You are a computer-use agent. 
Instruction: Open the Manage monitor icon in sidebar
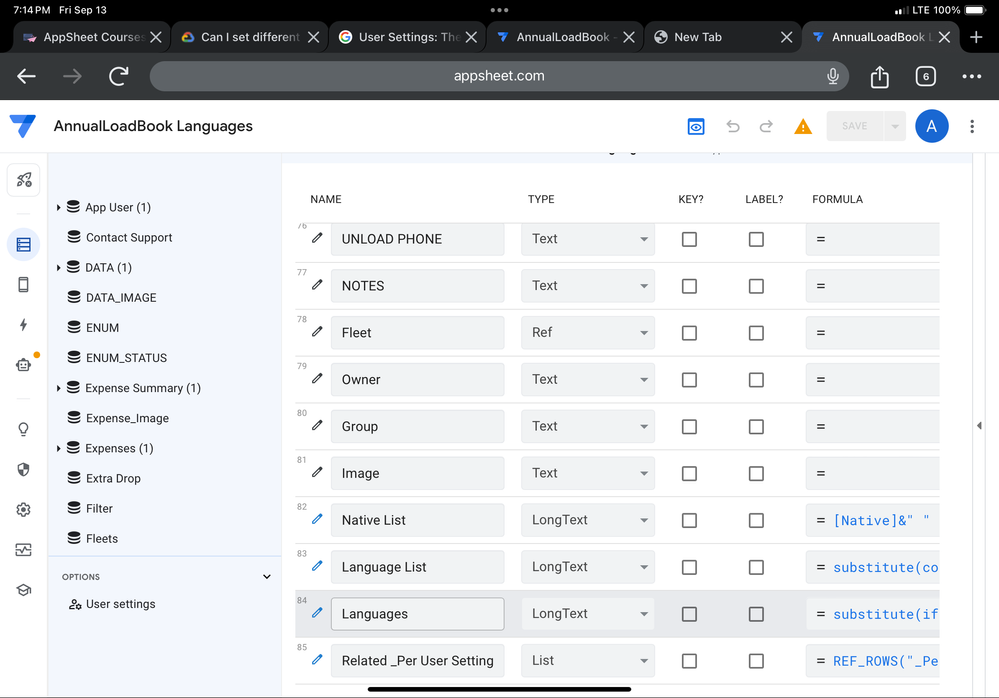click(x=24, y=550)
